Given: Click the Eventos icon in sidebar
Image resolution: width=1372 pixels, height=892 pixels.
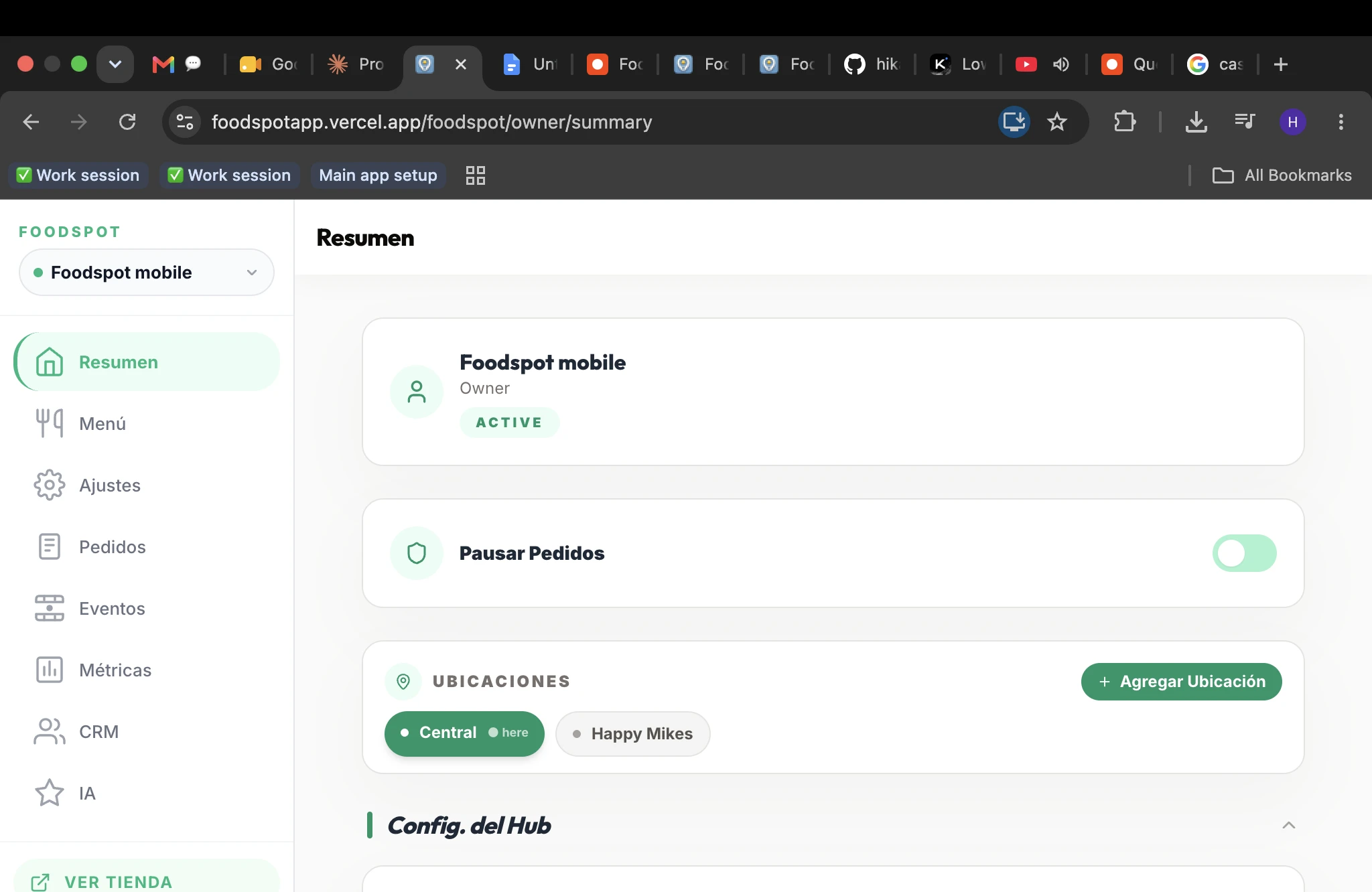Looking at the screenshot, I should coord(50,608).
